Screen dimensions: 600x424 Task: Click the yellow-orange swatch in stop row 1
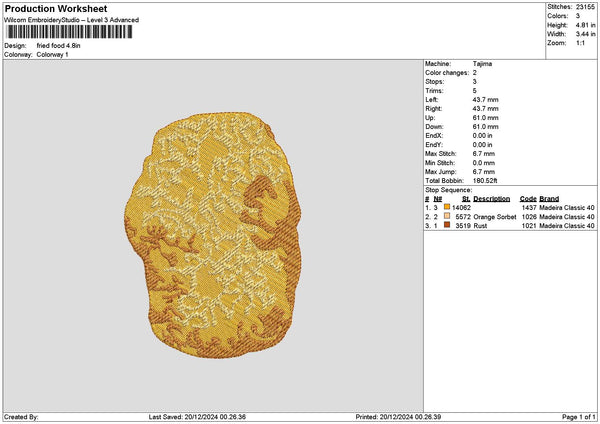click(447, 207)
